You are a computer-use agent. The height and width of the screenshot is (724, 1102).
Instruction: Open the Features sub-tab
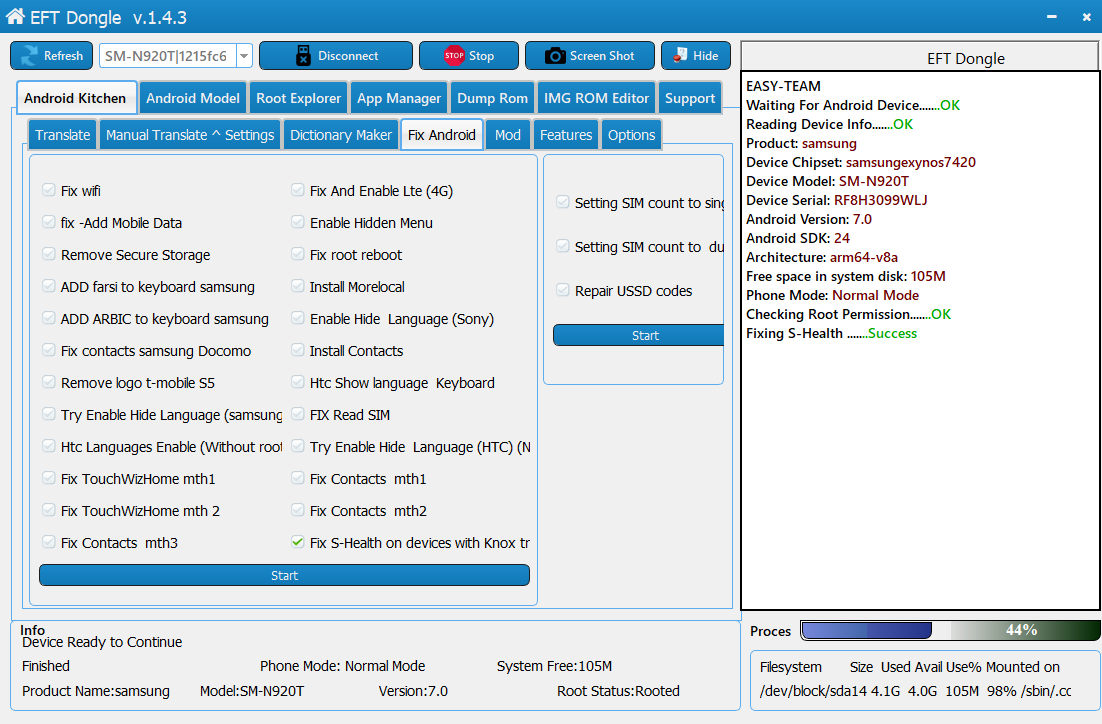point(566,134)
